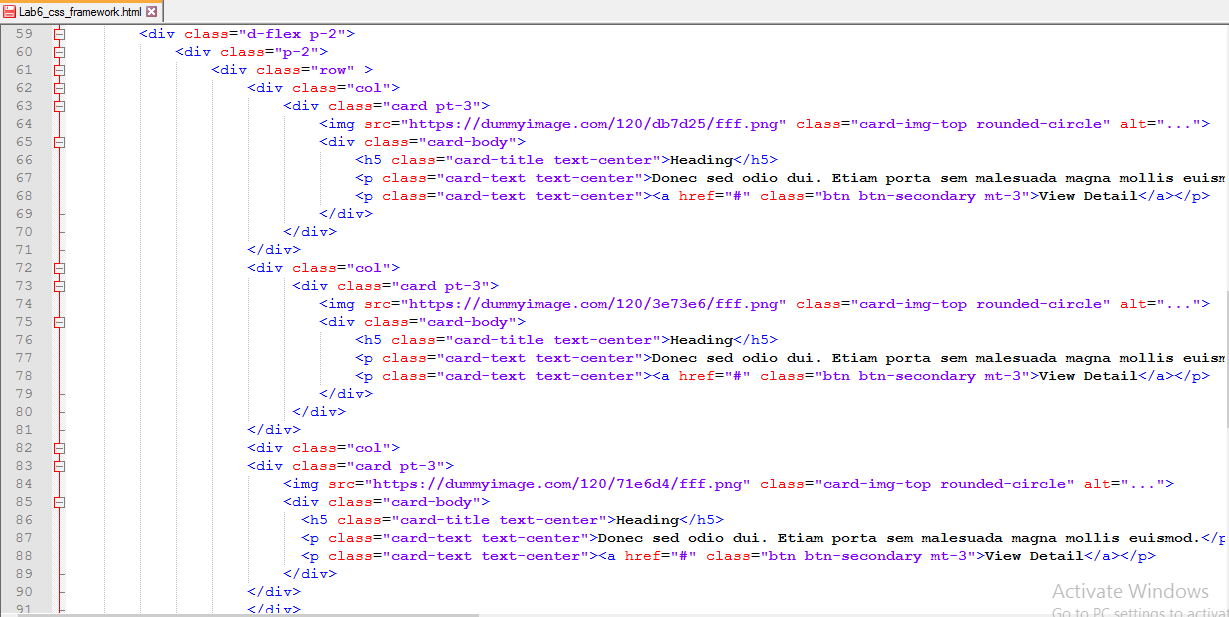
Task: Click line number 66 in the margin
Action: 25,159
